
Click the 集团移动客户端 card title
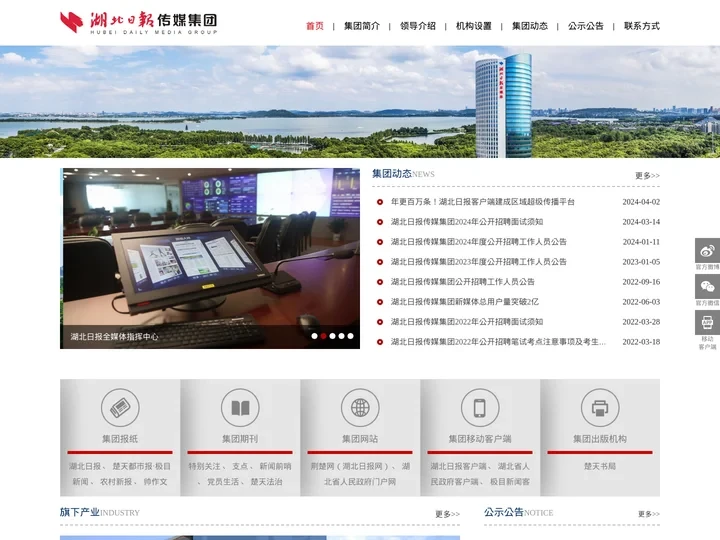click(480, 439)
